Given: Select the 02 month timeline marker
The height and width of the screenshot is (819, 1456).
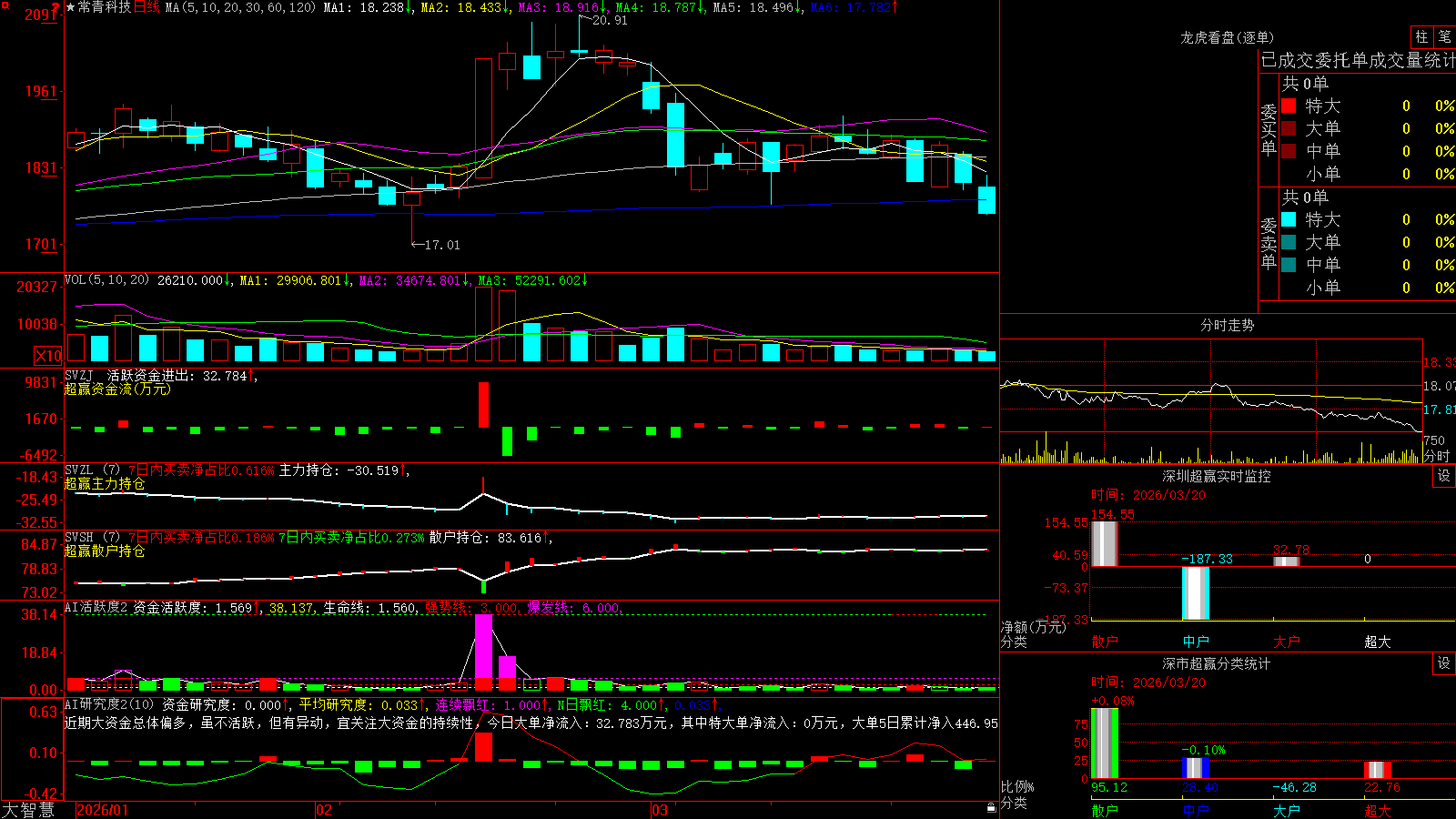Looking at the screenshot, I should tap(324, 810).
